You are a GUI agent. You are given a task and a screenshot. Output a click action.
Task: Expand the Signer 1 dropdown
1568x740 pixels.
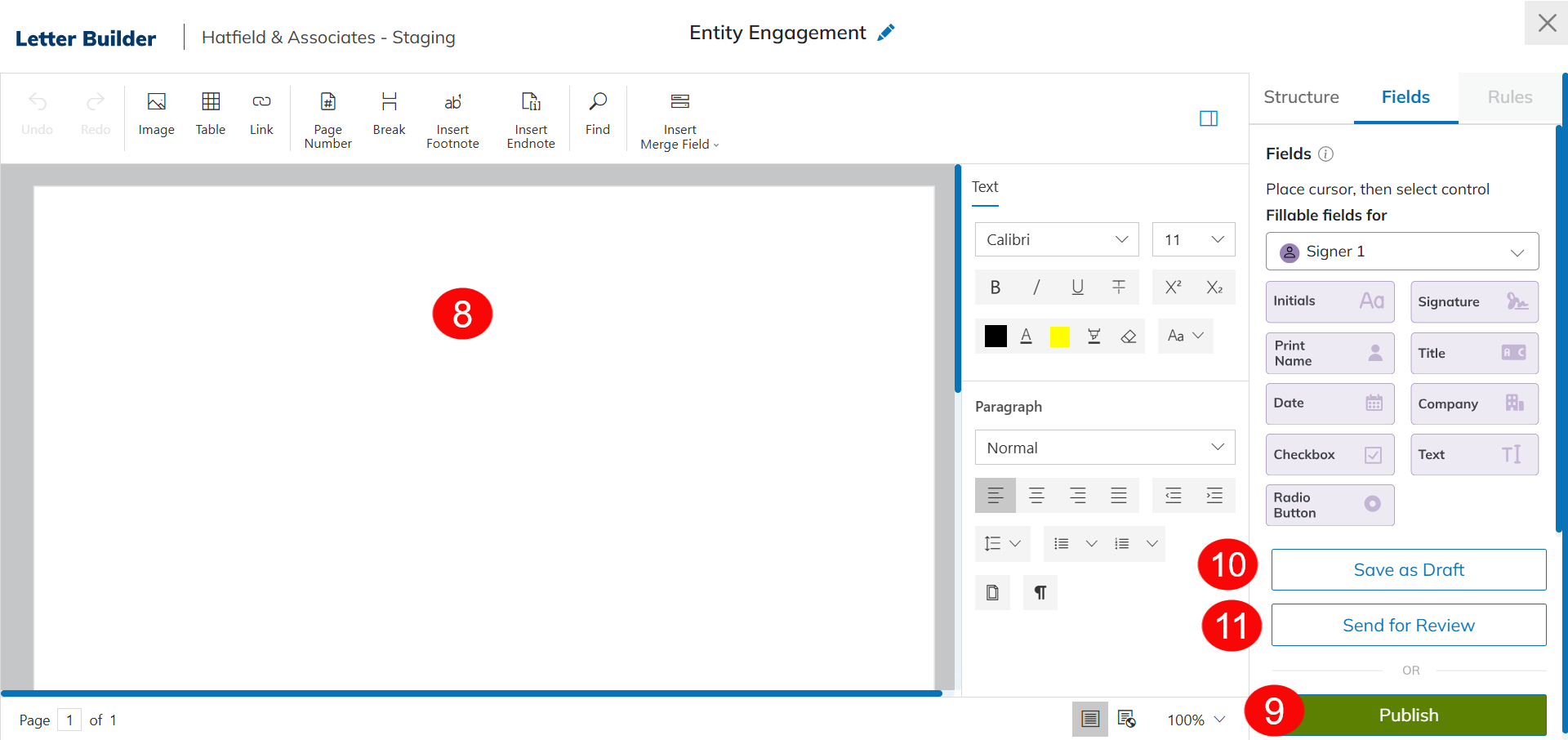1401,252
